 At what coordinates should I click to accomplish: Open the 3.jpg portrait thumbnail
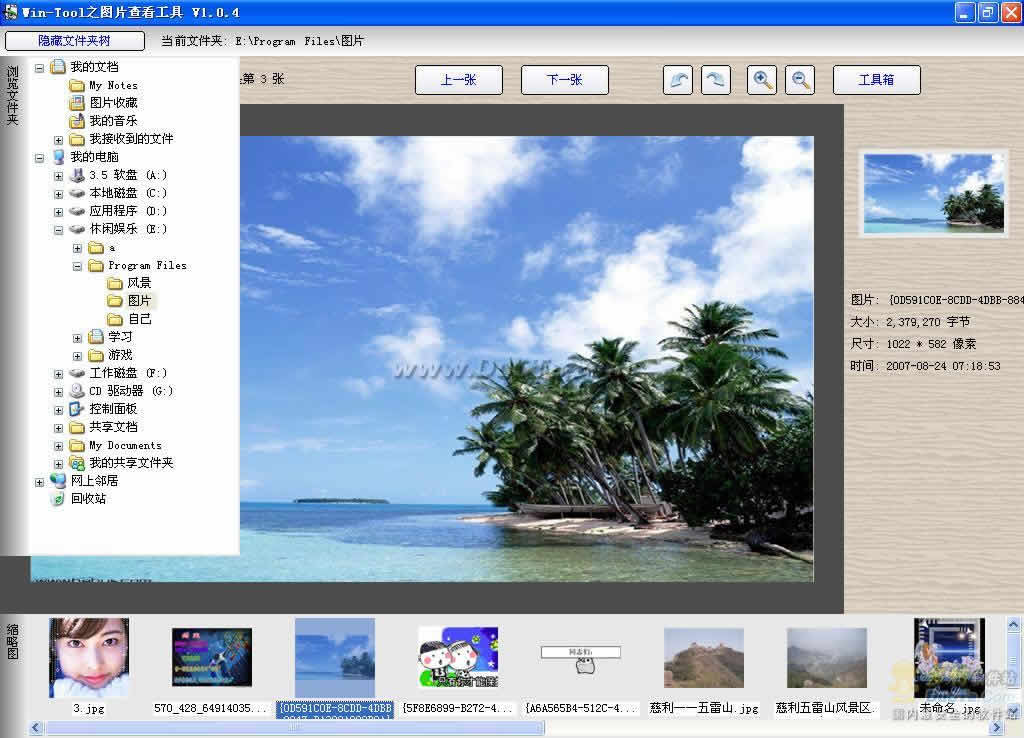point(89,658)
